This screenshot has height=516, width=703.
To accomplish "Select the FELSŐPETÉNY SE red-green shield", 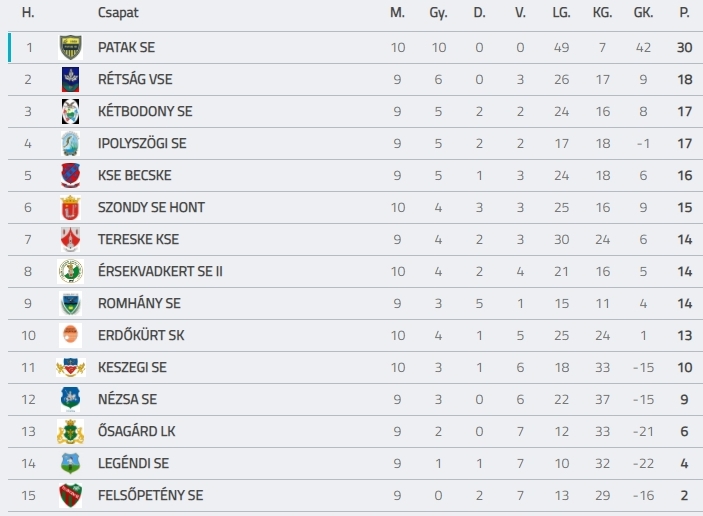I will coord(70,495).
